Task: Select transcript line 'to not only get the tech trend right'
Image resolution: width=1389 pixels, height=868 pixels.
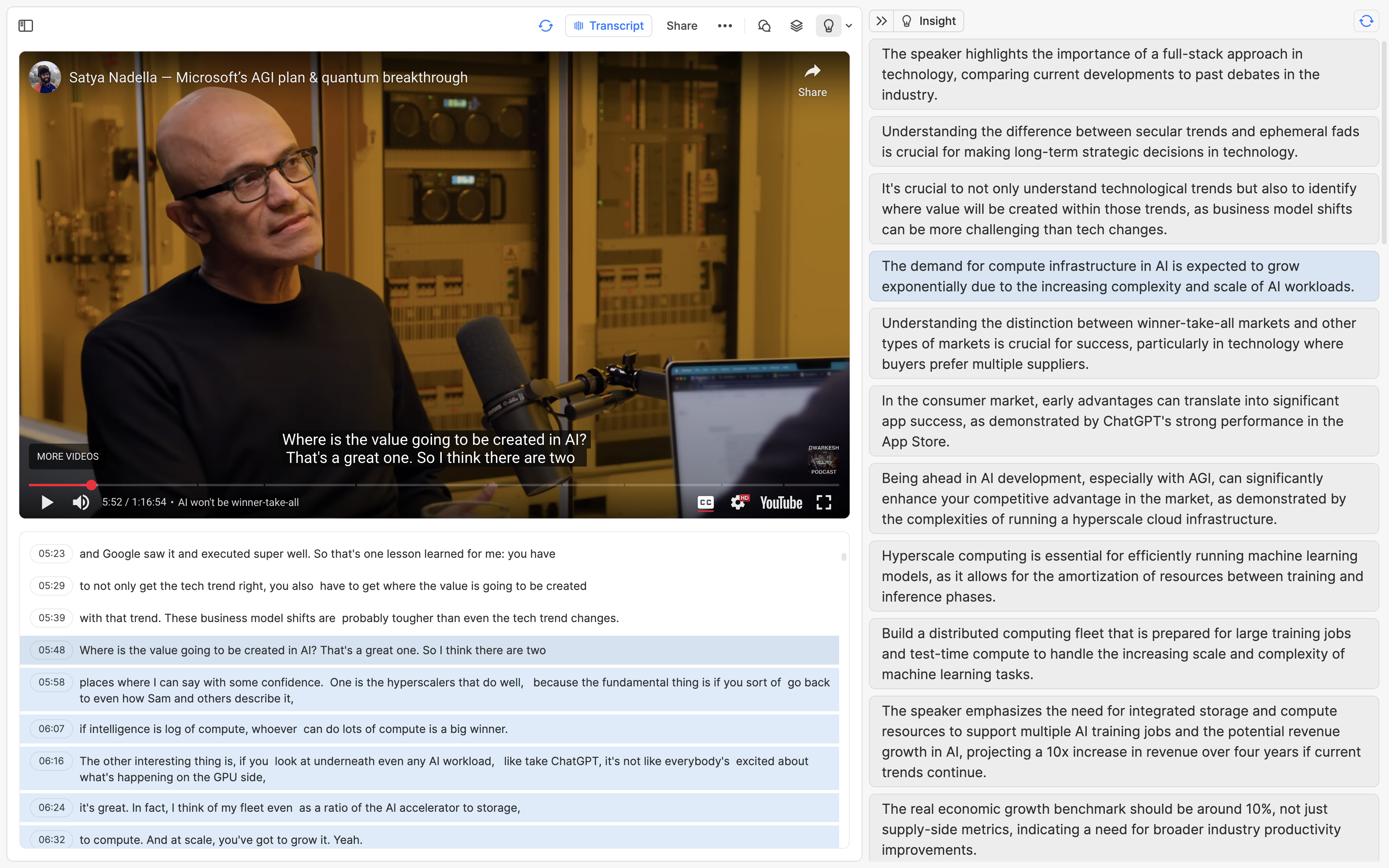Action: [429, 586]
